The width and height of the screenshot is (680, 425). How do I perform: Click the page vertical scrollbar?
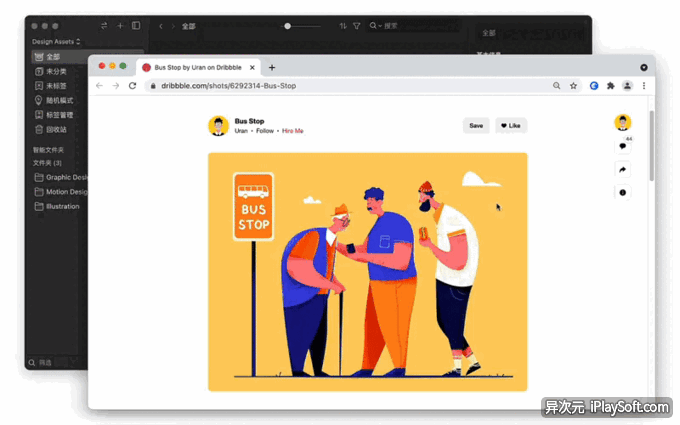point(651,146)
